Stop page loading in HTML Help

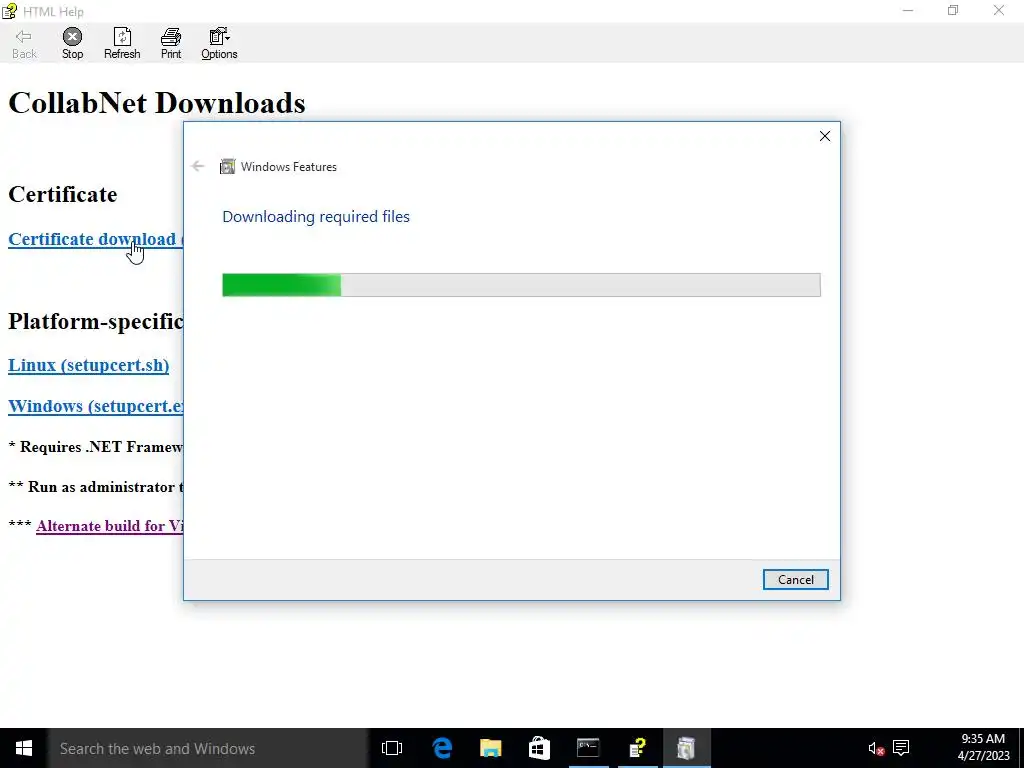tap(72, 44)
